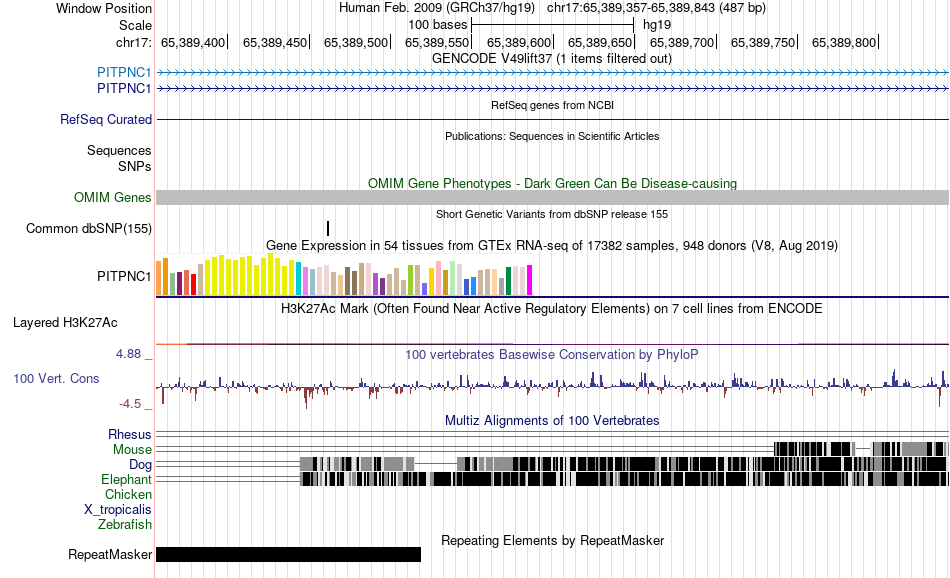Click the PITPNC1 GTEx track label
The image size is (950, 578).
click(124, 276)
